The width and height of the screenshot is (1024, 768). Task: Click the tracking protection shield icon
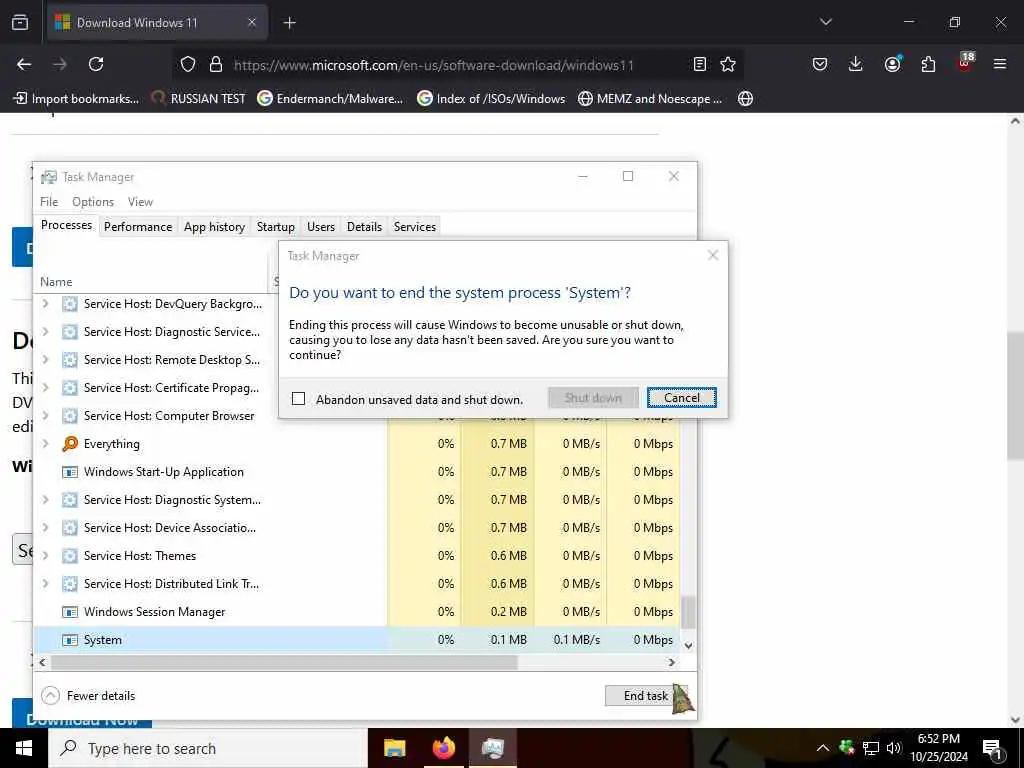coord(188,64)
